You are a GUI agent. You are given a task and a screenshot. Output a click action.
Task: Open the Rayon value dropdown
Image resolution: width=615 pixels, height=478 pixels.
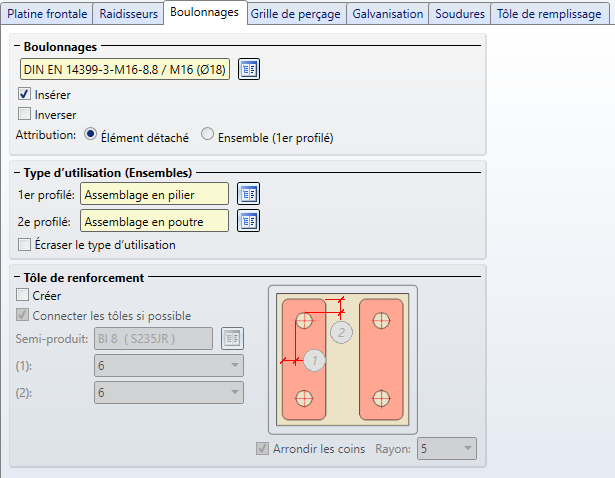(x=446, y=449)
